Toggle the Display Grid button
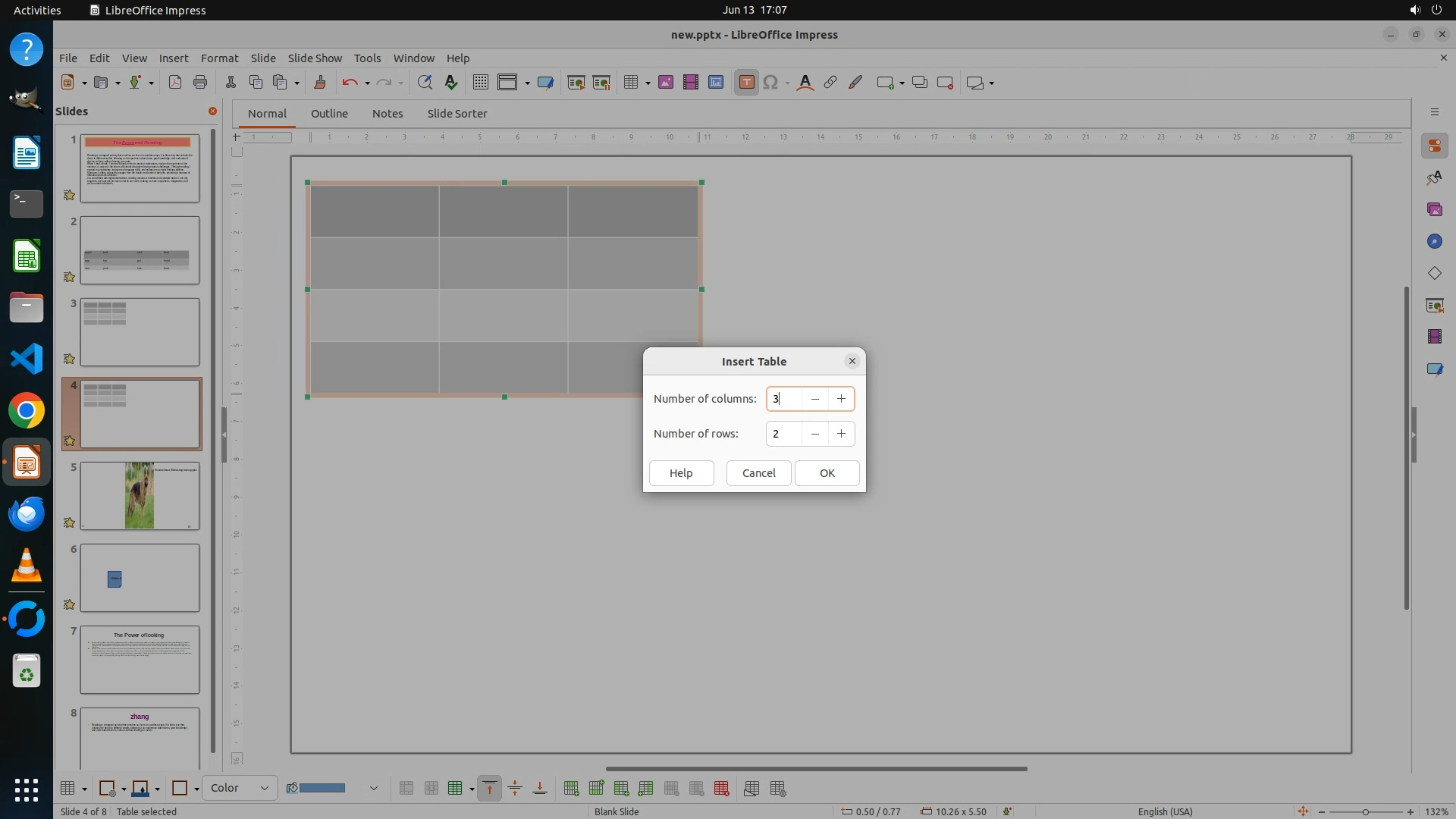Screen dimensions: 1456x819 [x=480, y=83]
